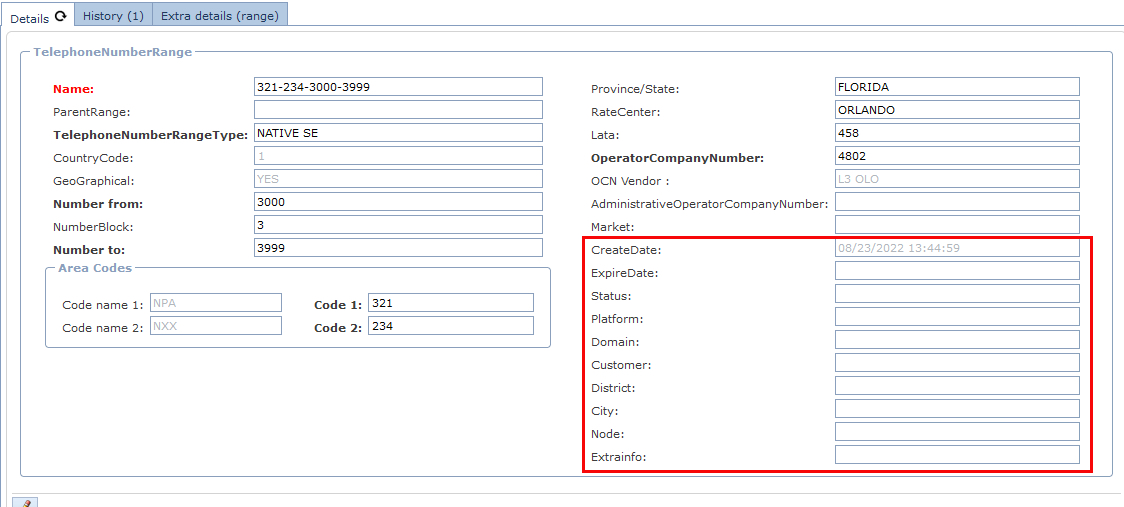The image size is (1124, 507).
Task: Click the pencil edit icon at bottom
Action: point(25,502)
